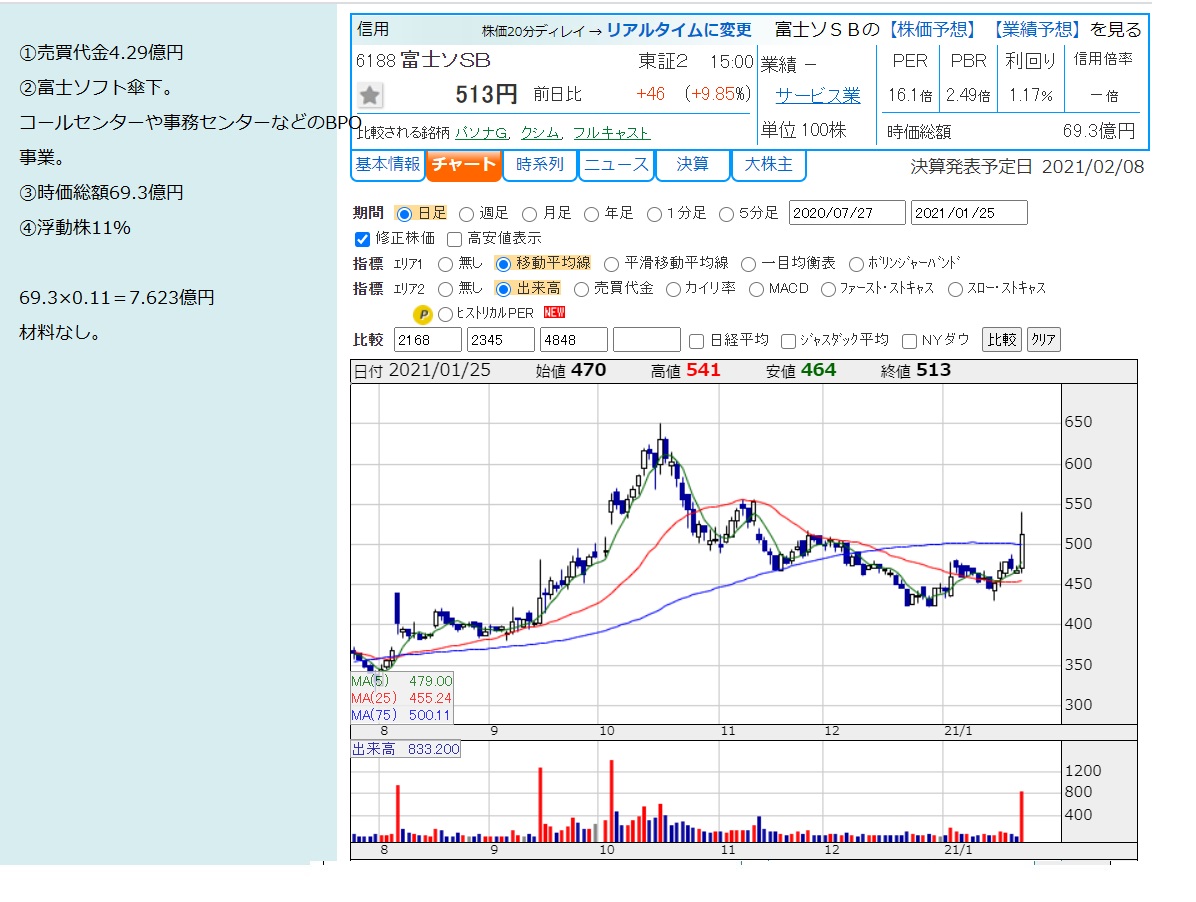This screenshot has width=1196, height=902.
Task: Click the 決算発表予定日 2021/02/08 text
Action: pyautogui.click(x=1027, y=167)
